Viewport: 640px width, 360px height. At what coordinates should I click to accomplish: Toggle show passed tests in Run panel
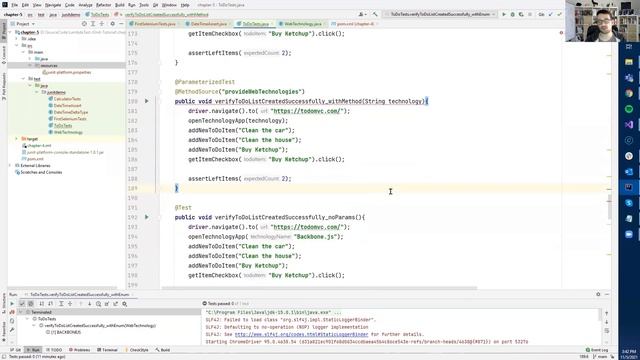22,304
